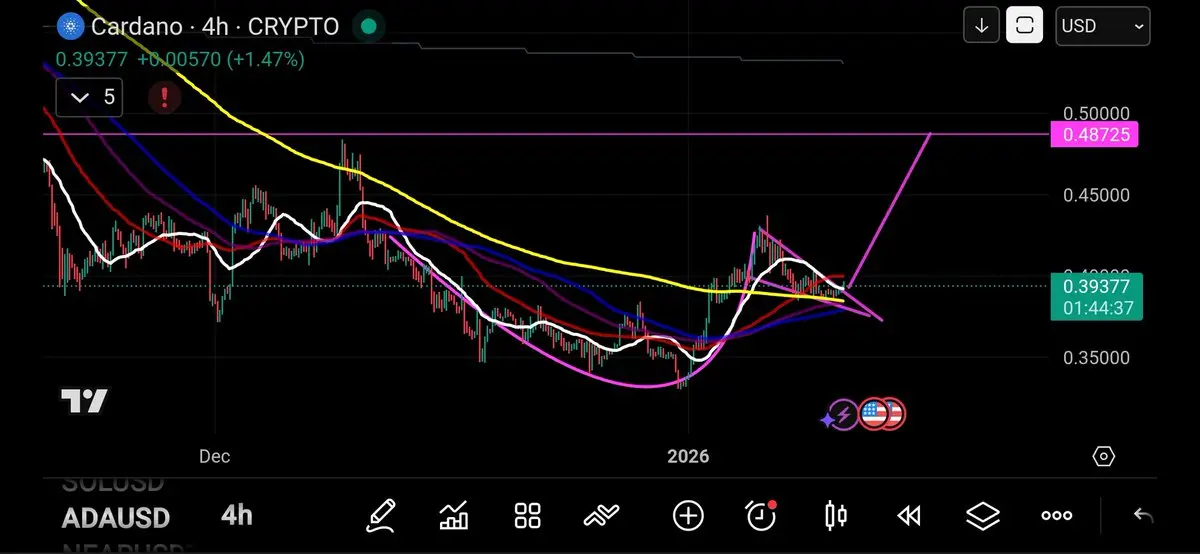Select ADAUSD in symbol picker

116,518
